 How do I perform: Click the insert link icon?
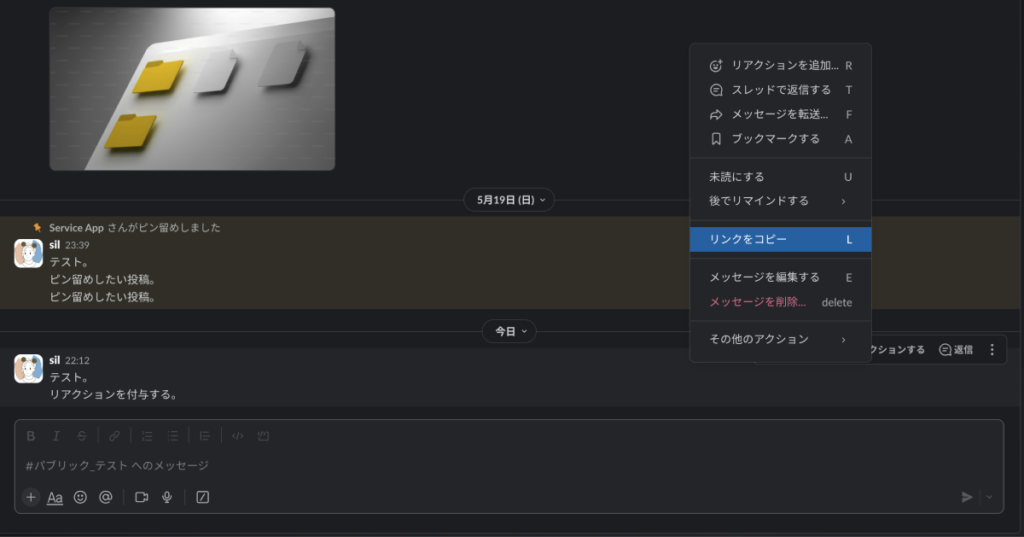[114, 436]
